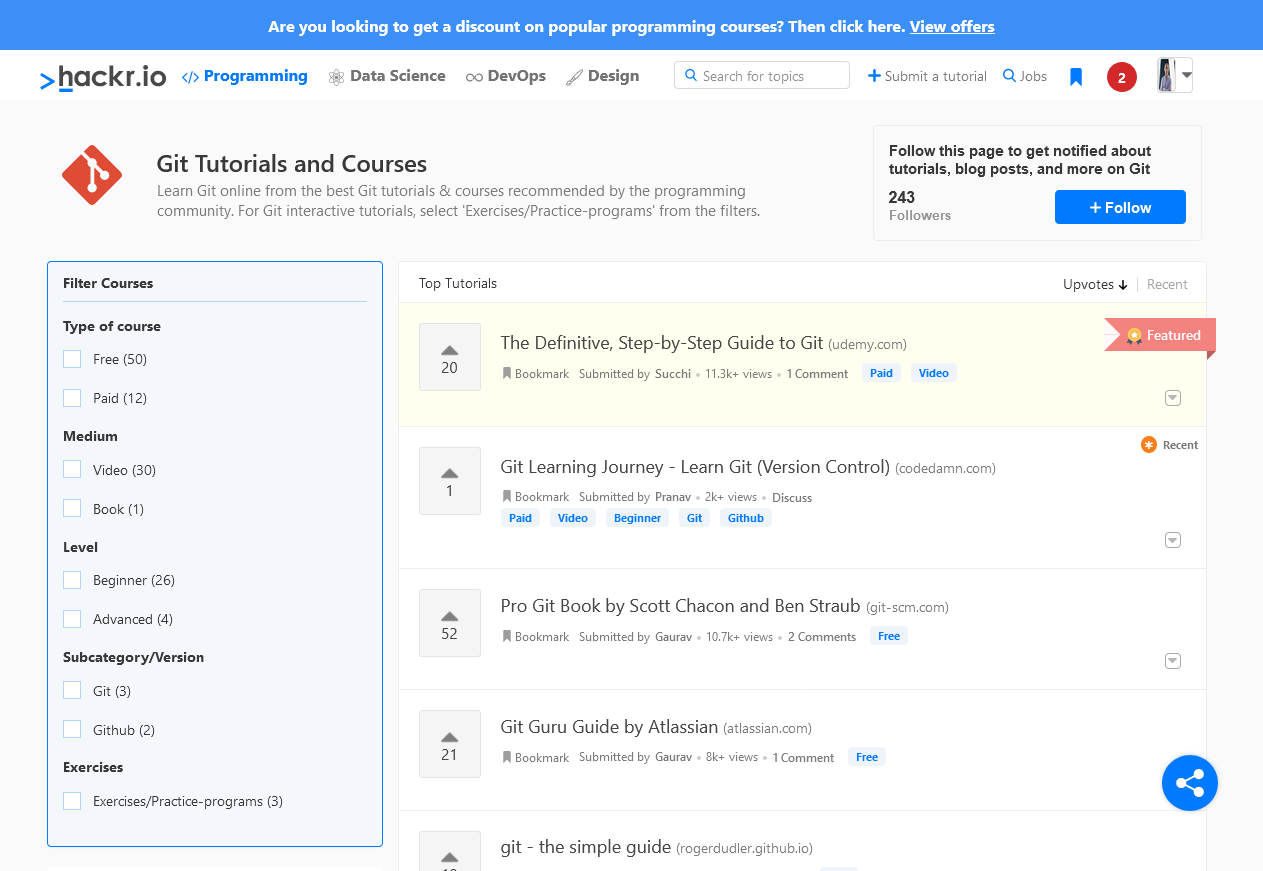Image resolution: width=1263 pixels, height=871 pixels.
Task: Upvote Pro Git Book tutorial
Action: pyautogui.click(x=450, y=623)
